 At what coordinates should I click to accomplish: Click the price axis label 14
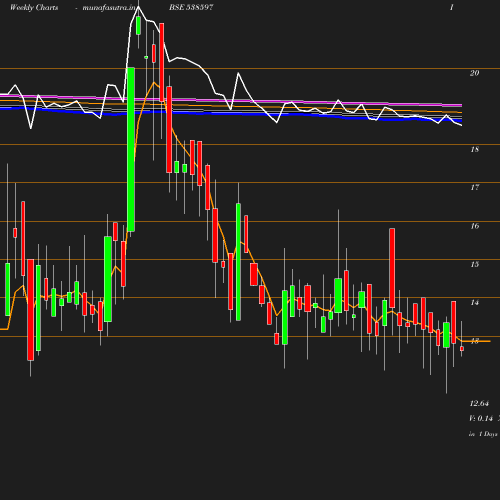point(475,302)
